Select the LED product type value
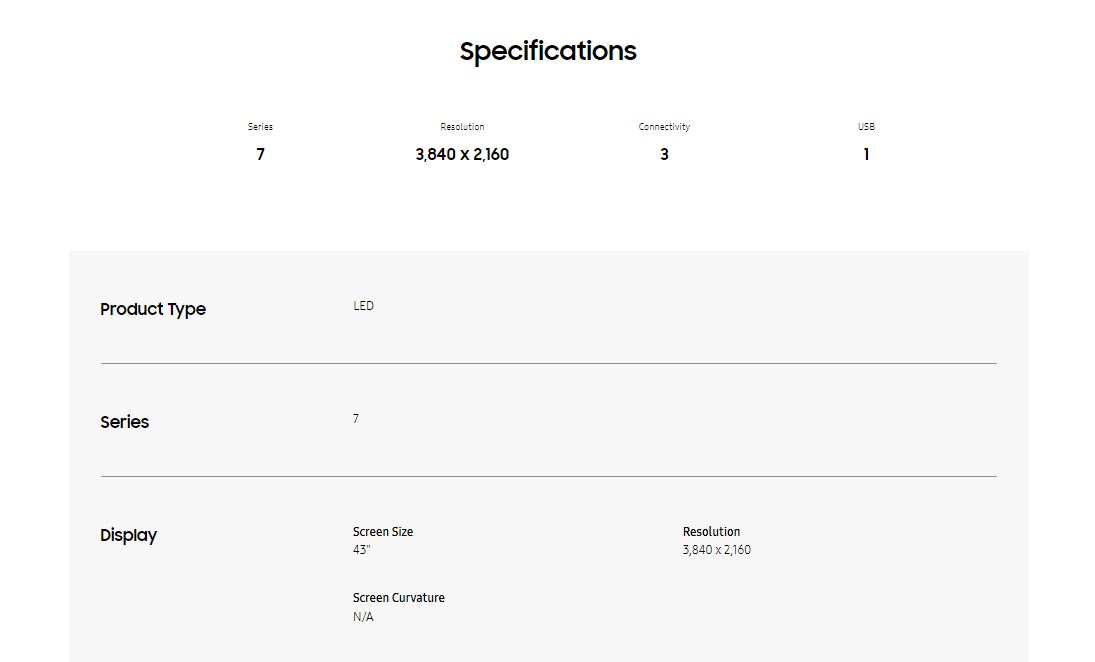The height and width of the screenshot is (662, 1095). (x=363, y=306)
